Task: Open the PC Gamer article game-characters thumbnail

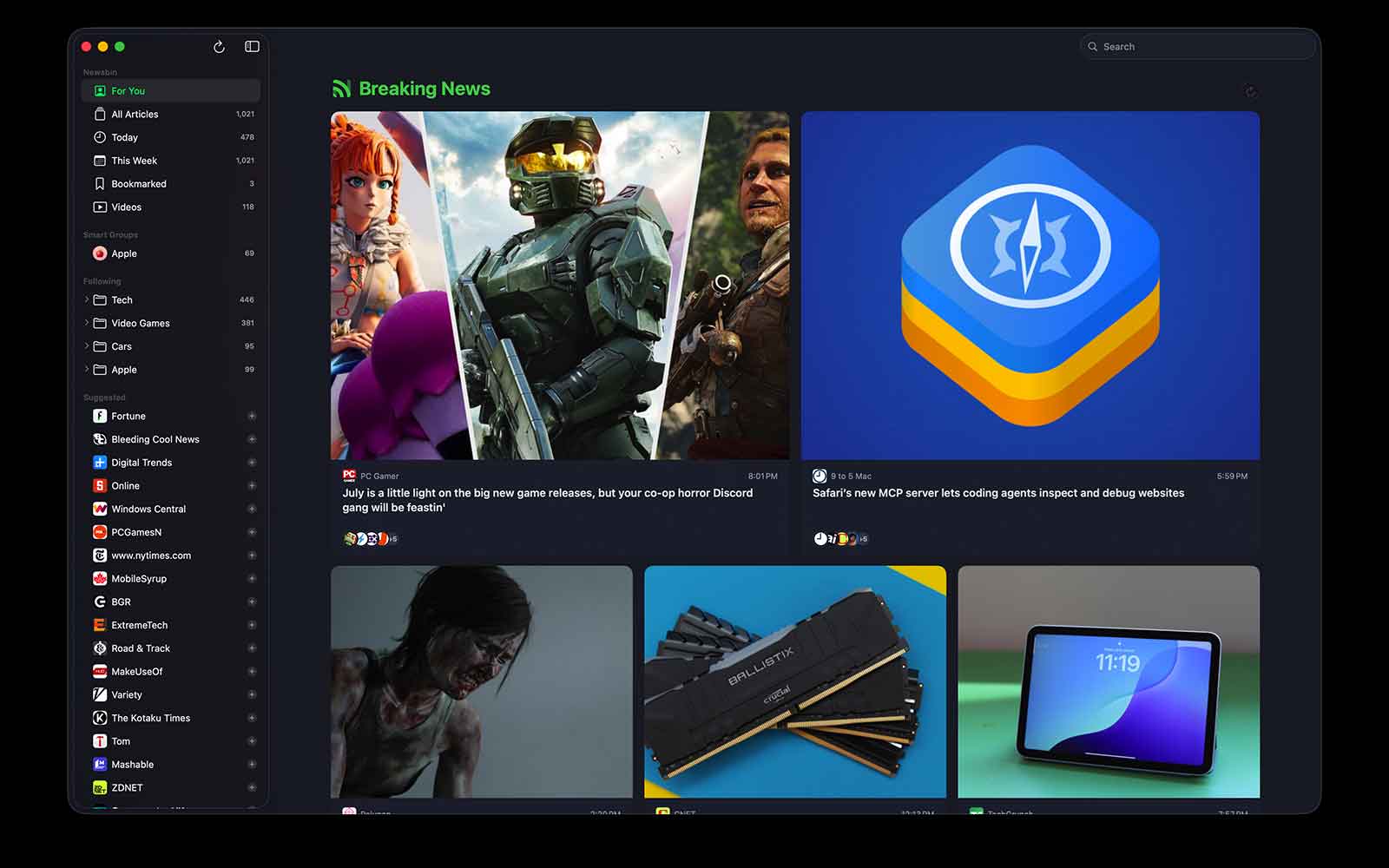Action: 560,286
